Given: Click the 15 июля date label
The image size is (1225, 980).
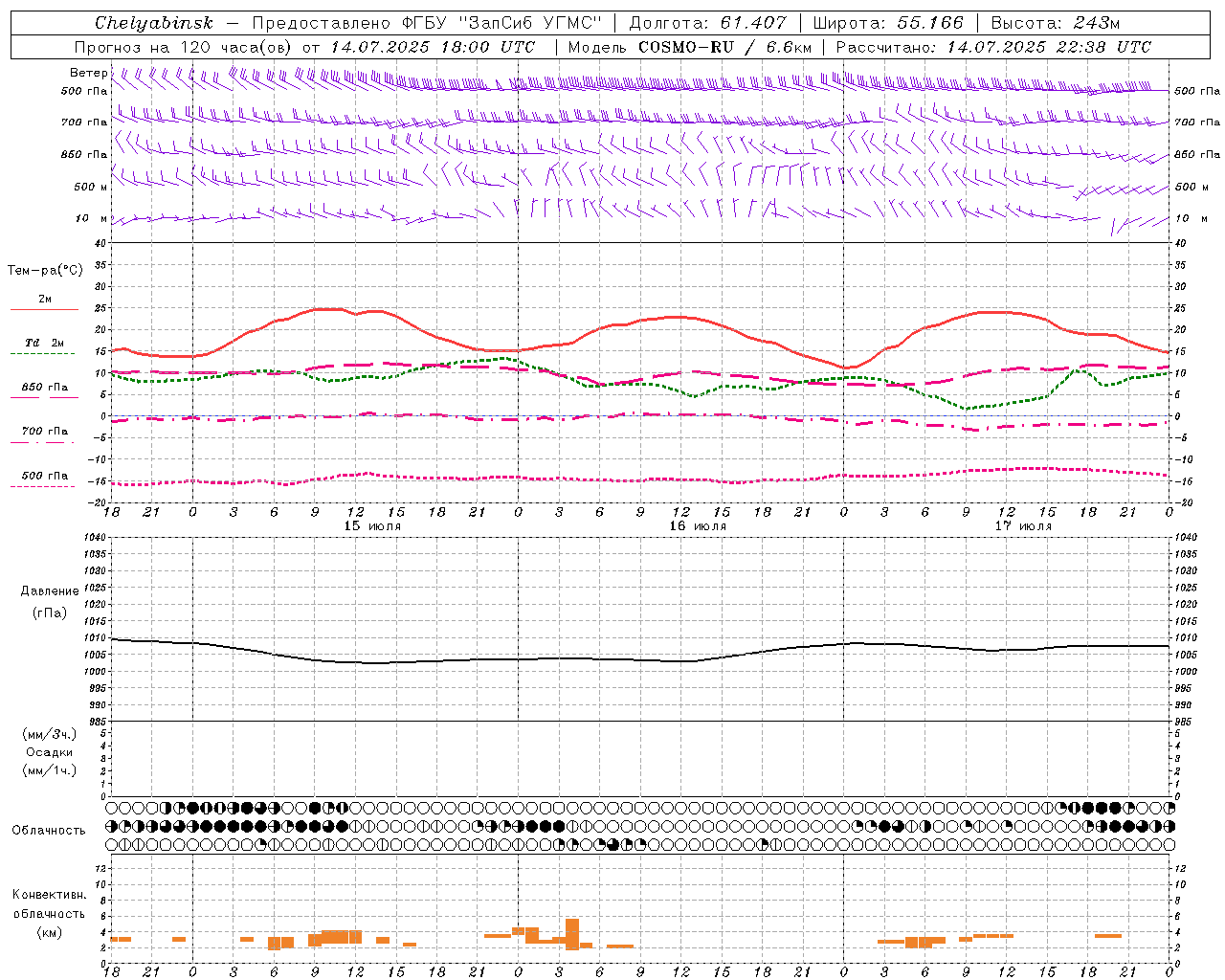Looking at the screenshot, I should [x=372, y=526].
